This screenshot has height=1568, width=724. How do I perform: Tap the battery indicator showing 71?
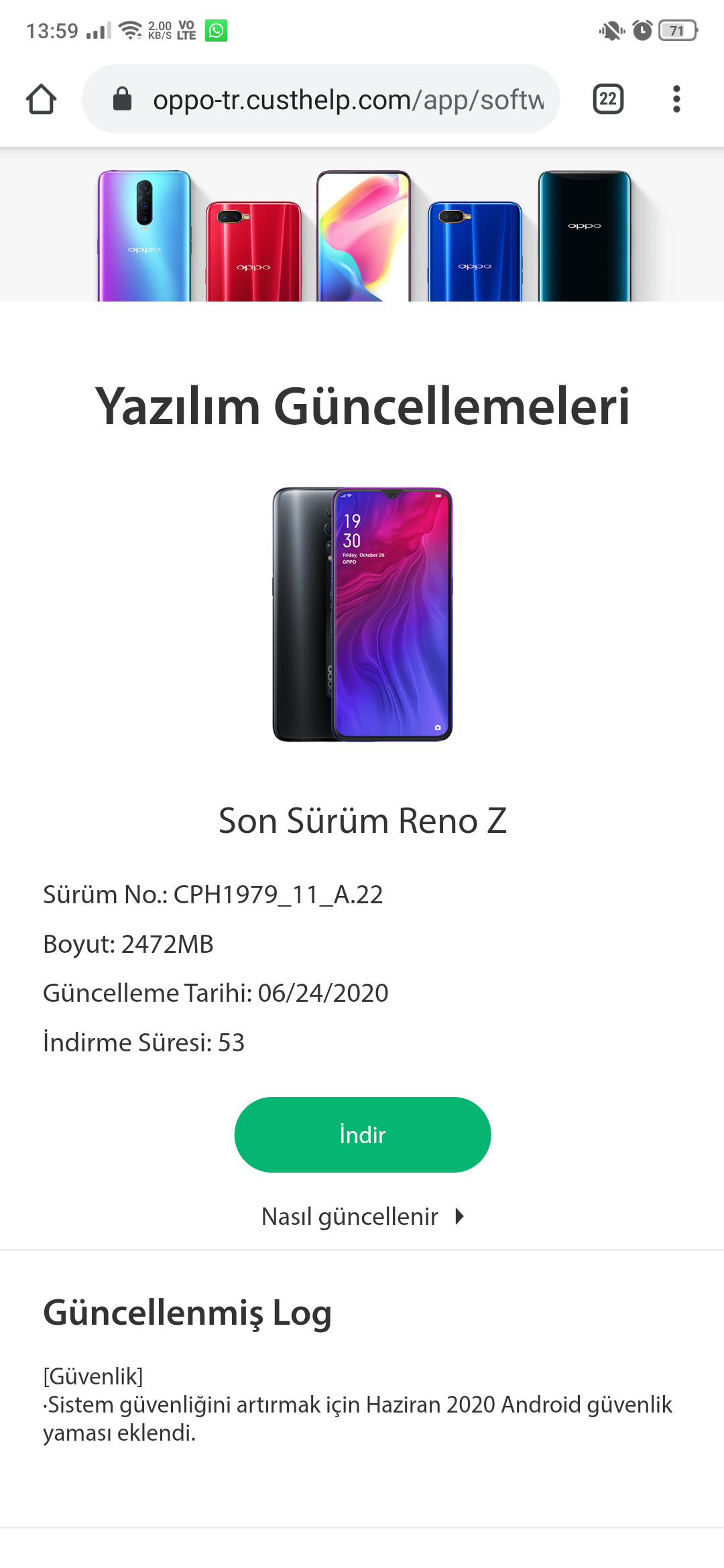(678, 30)
